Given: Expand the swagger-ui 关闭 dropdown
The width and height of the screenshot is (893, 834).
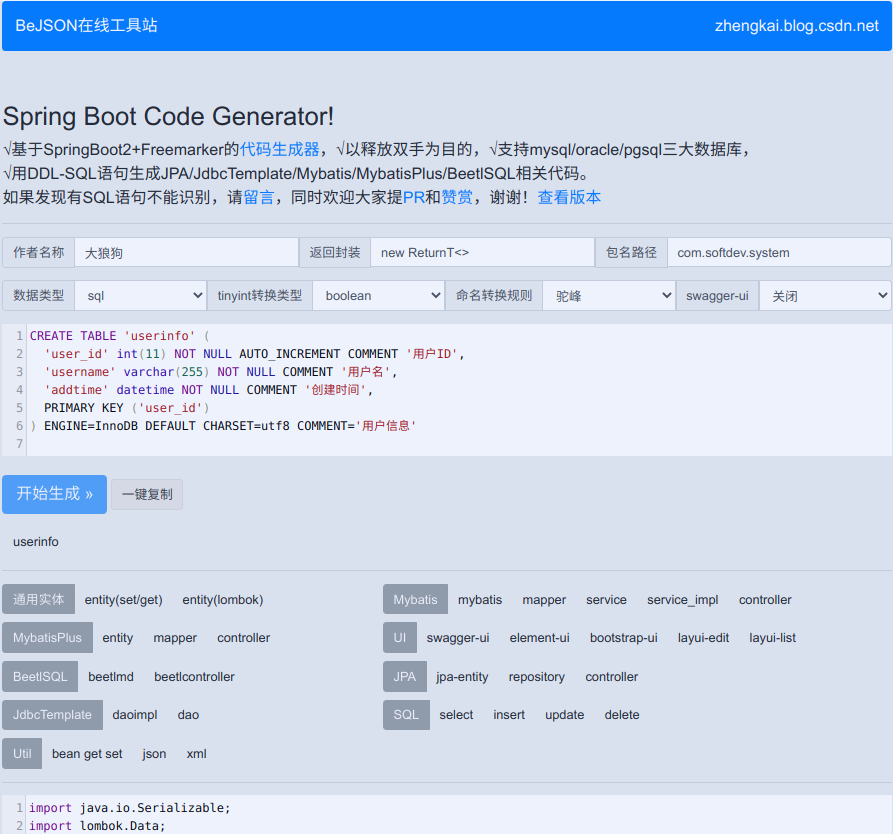Looking at the screenshot, I should tap(825, 296).
